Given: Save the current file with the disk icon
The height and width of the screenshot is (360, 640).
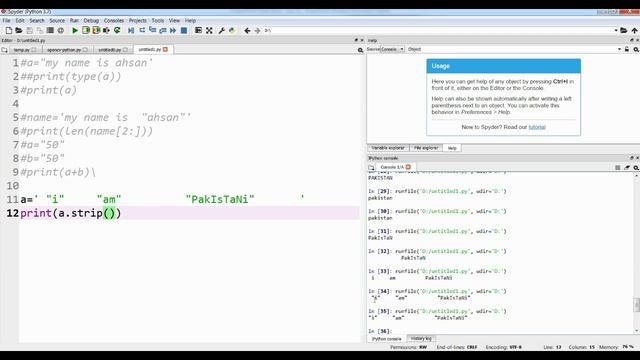Looking at the screenshot, I should click(29, 30).
